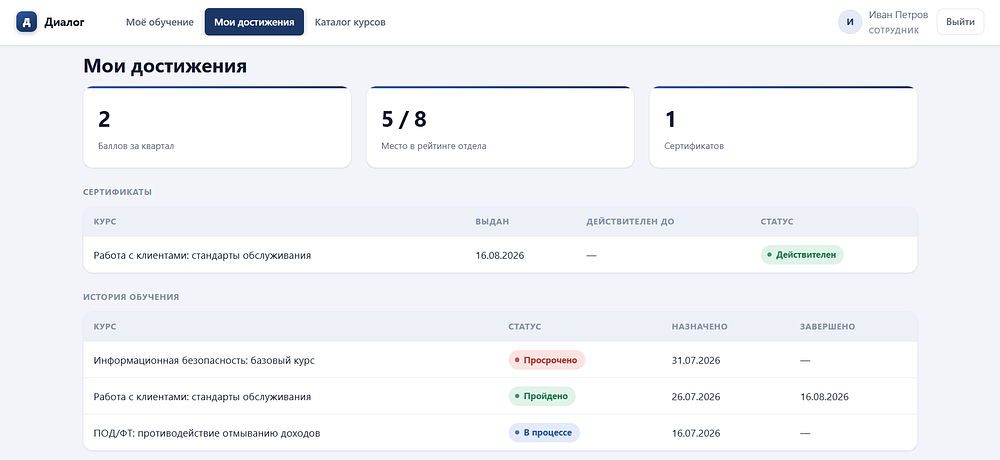This screenshot has height=460, width=1000.
Task: Click the ДЕЙСТВИТЕЛЕН ДО column header
Action: pyautogui.click(x=630, y=222)
